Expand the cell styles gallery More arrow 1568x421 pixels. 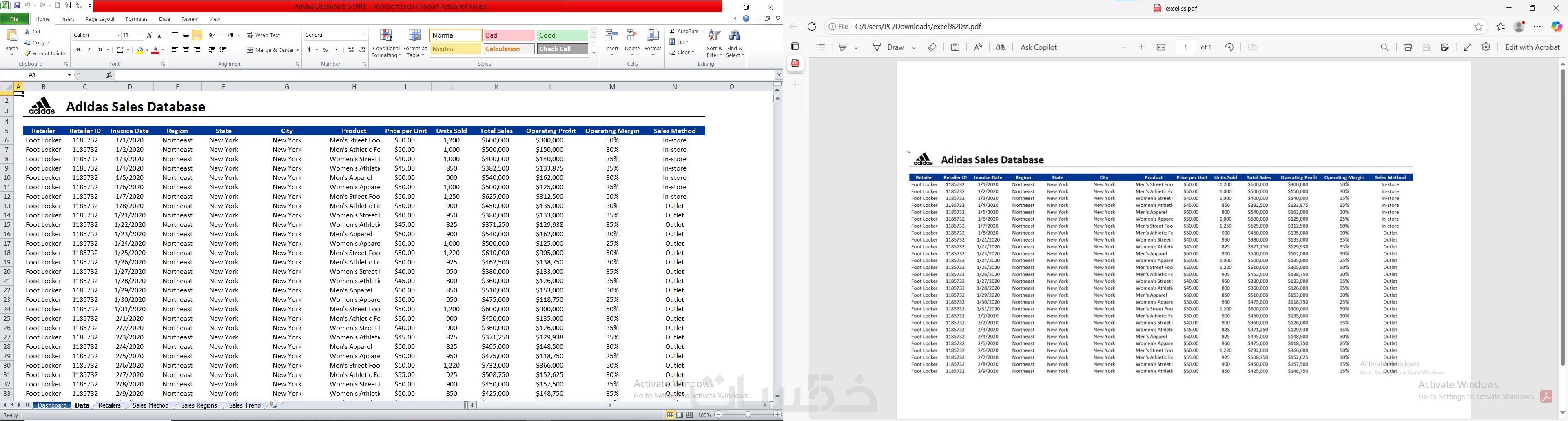click(x=594, y=53)
